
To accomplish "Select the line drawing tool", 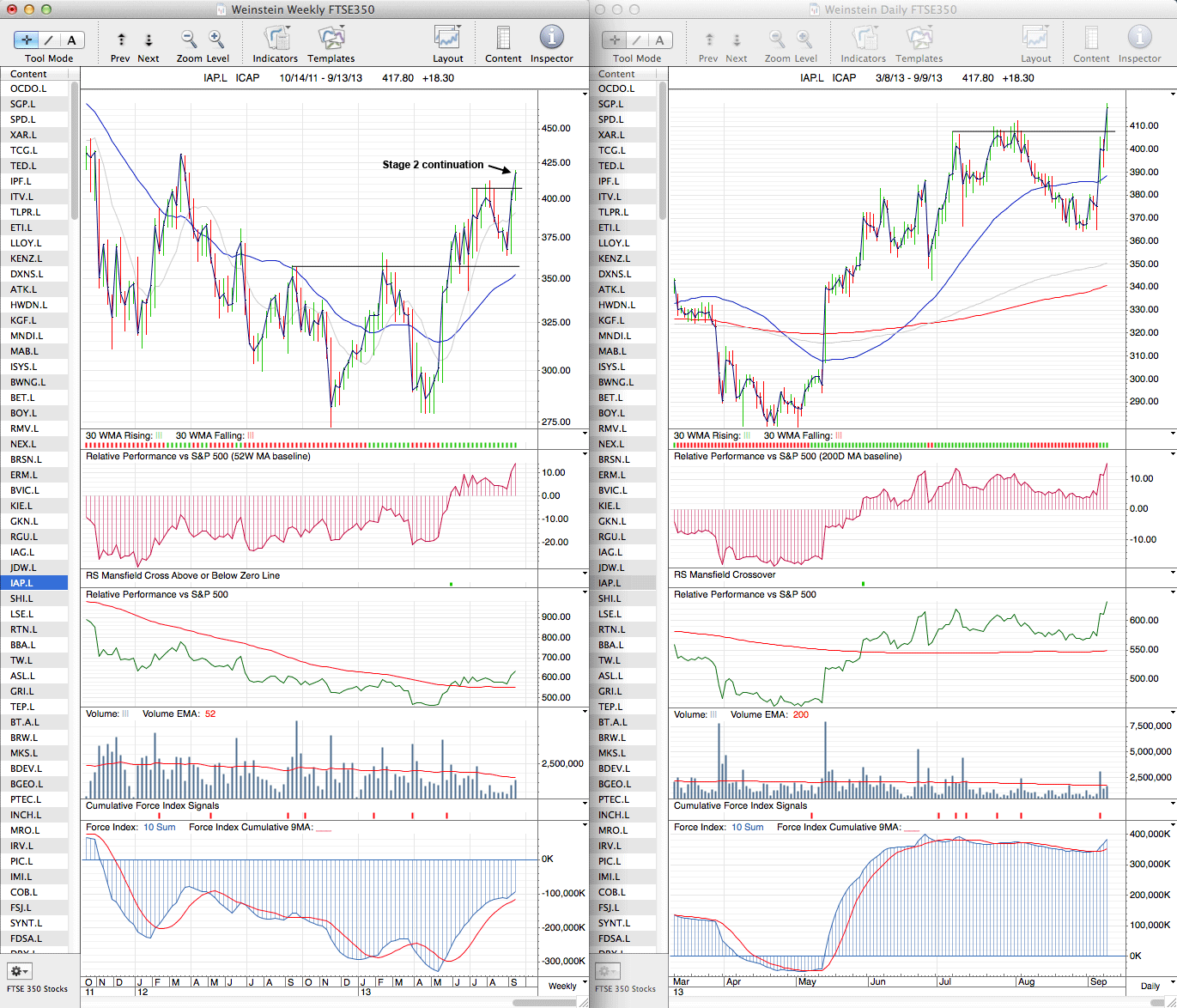I will 49,39.
